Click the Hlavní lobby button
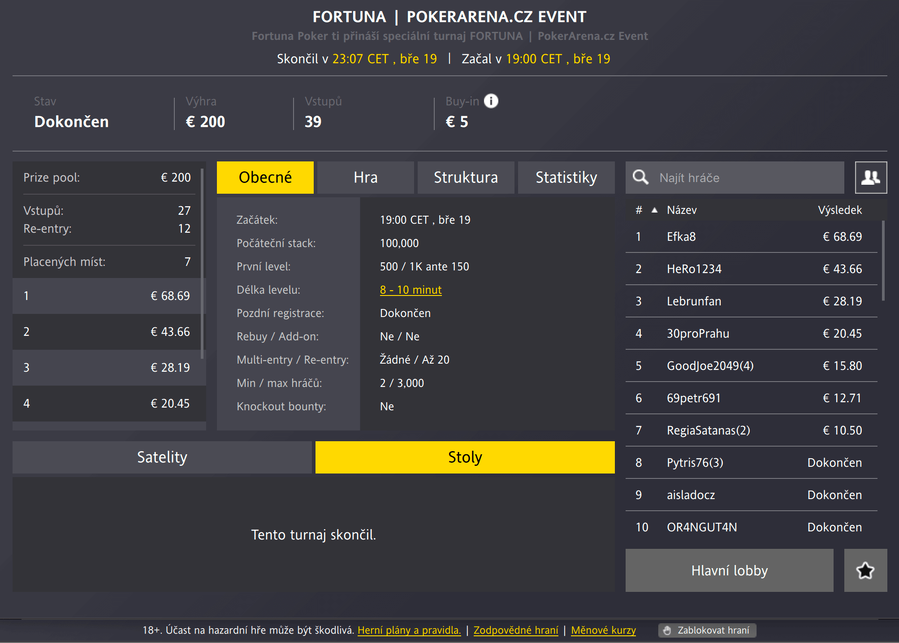The height and width of the screenshot is (643, 899). click(x=729, y=570)
